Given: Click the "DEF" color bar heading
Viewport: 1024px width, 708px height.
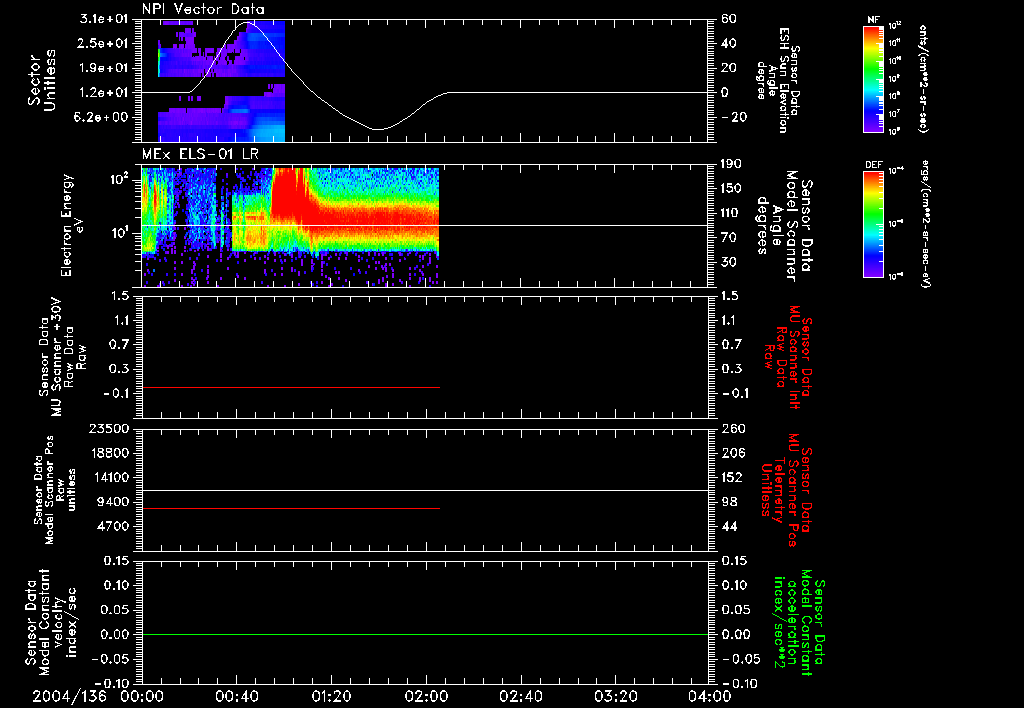Looking at the screenshot, I should click(x=873, y=165).
